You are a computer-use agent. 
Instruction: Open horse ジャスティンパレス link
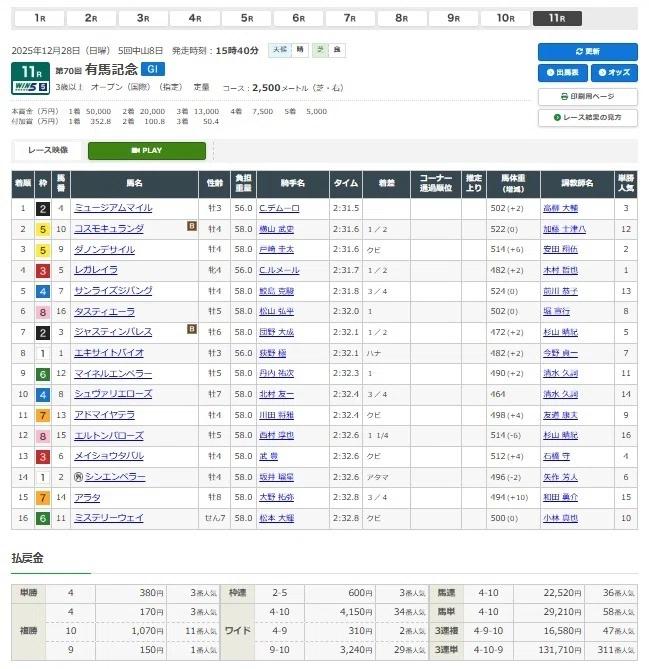pos(113,332)
